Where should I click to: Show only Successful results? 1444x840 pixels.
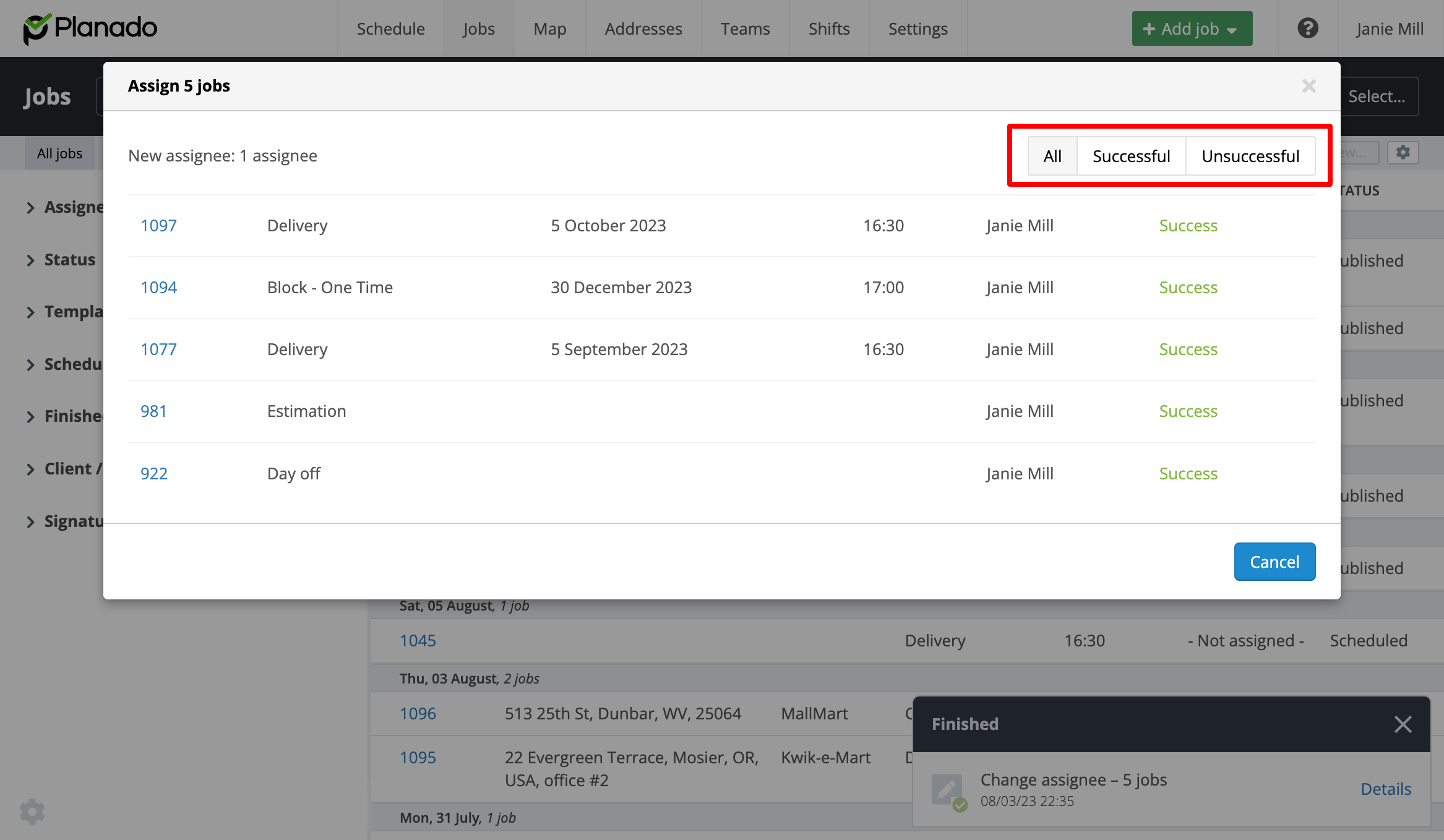coord(1131,156)
